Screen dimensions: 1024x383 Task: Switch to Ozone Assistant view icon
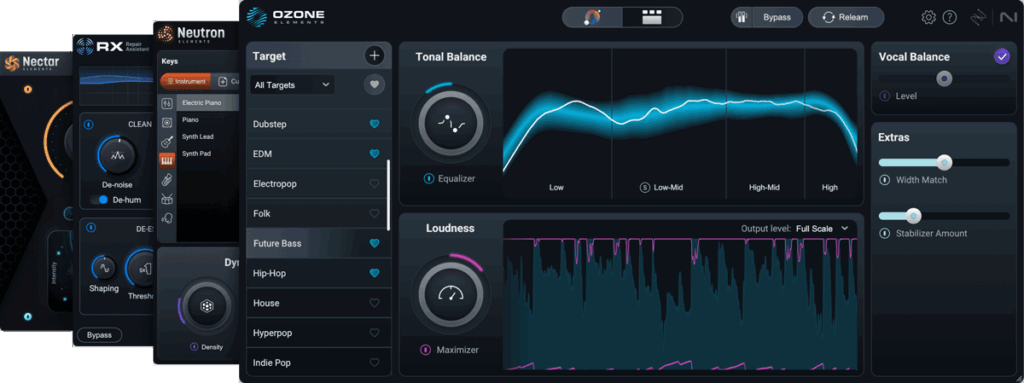pyautogui.click(x=593, y=18)
